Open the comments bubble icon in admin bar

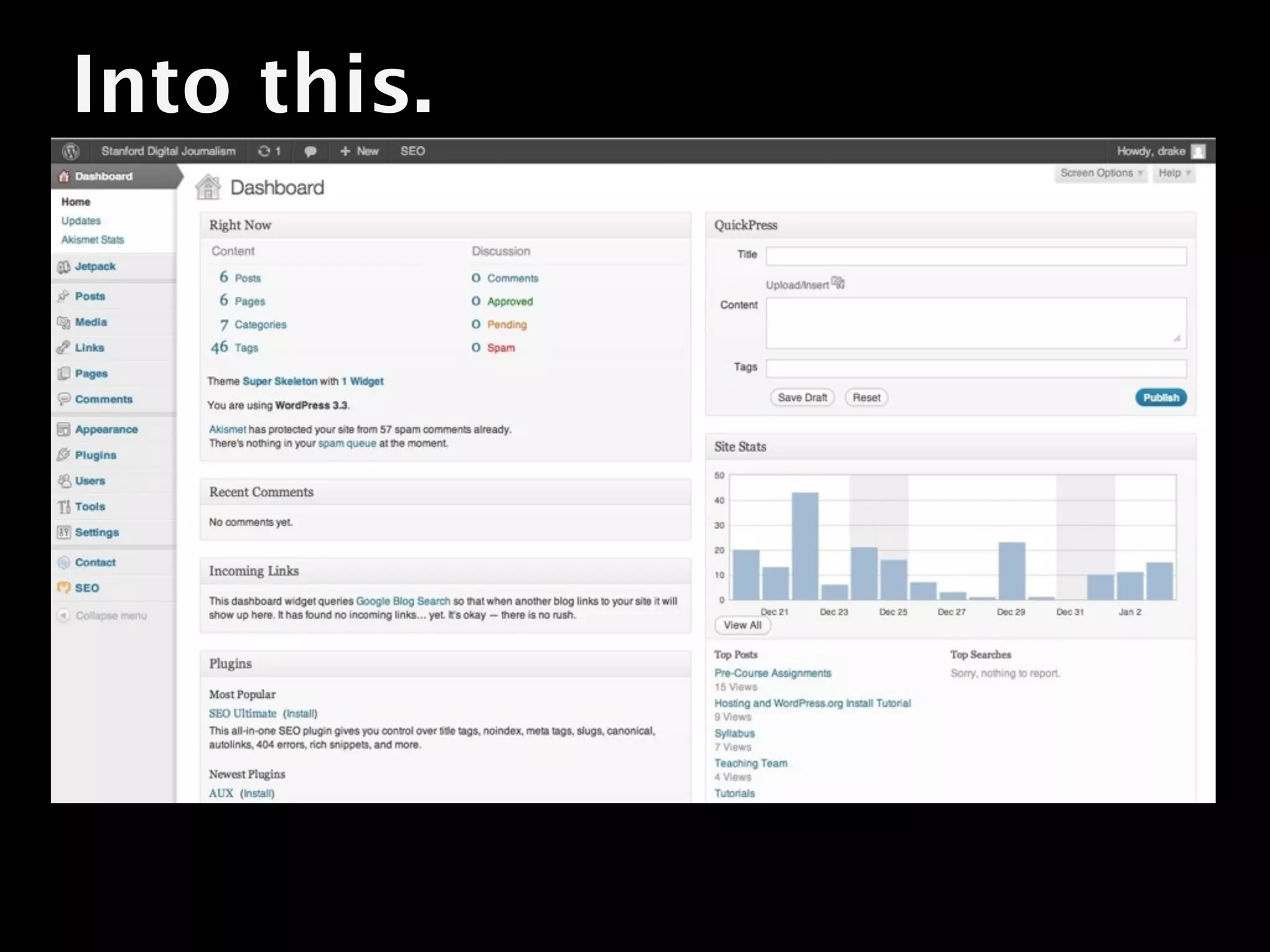[x=311, y=151]
